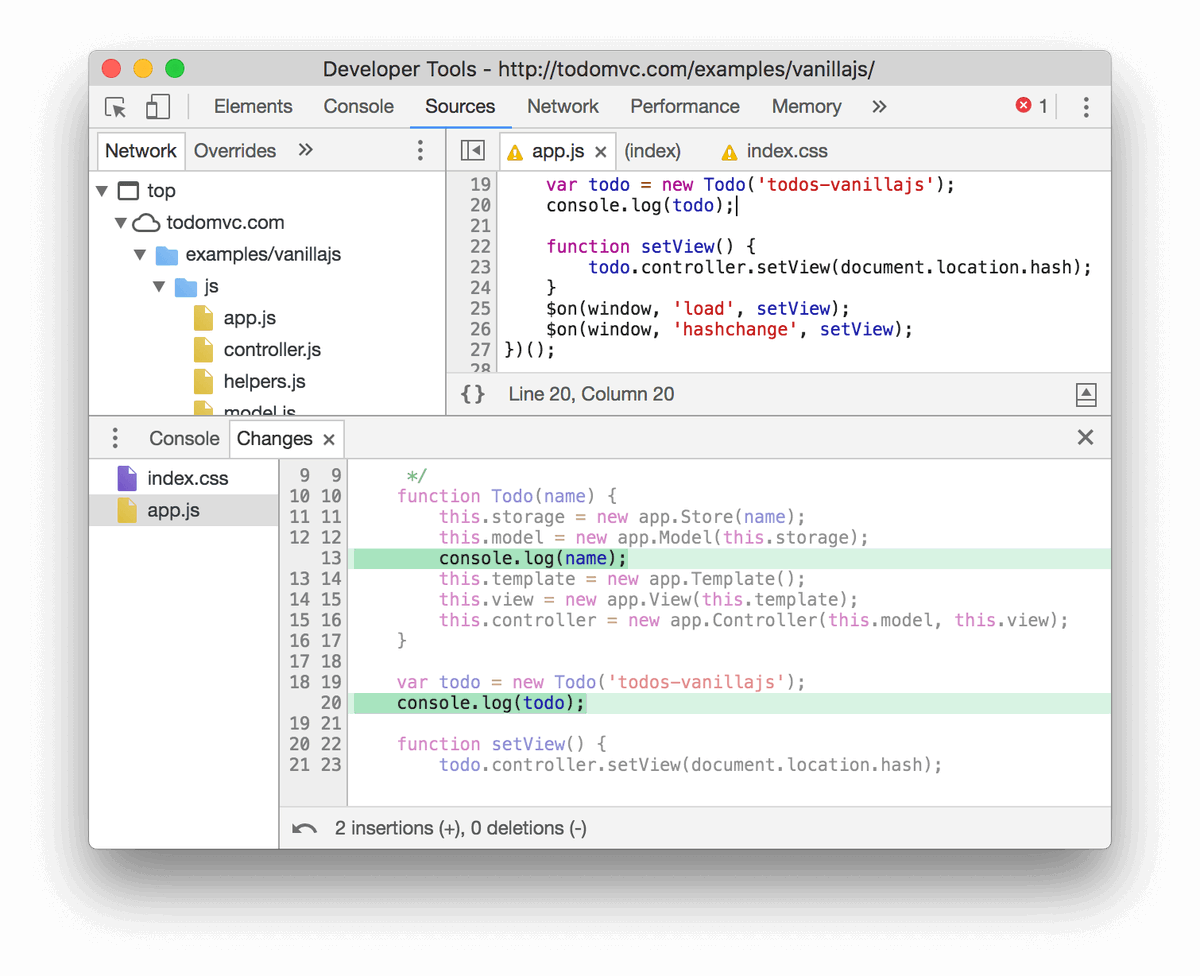This screenshot has height=976, width=1200.
Task: Open the drawer's three-dot menu
Action: click(115, 438)
